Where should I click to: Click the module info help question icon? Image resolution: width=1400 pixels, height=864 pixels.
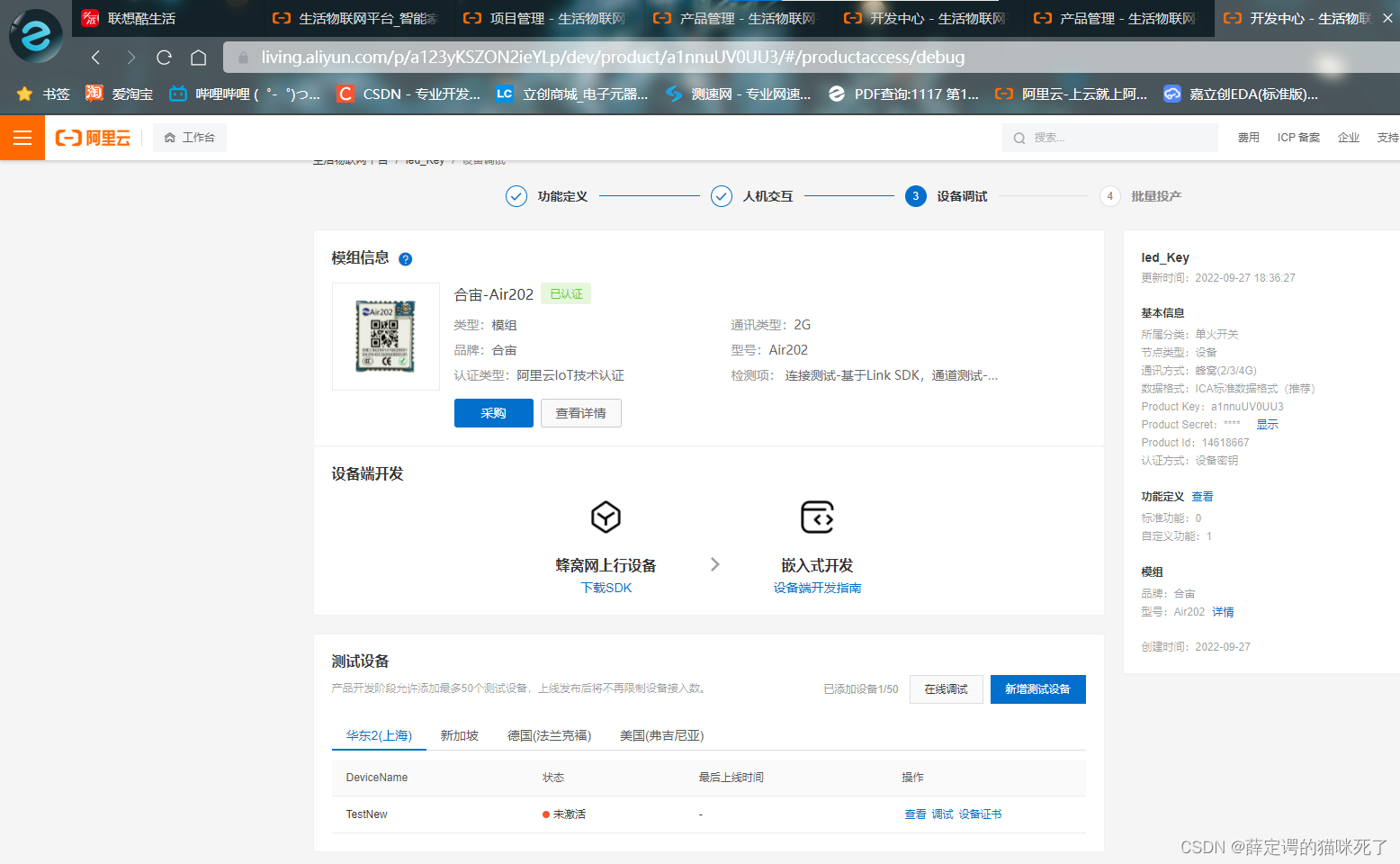click(406, 259)
